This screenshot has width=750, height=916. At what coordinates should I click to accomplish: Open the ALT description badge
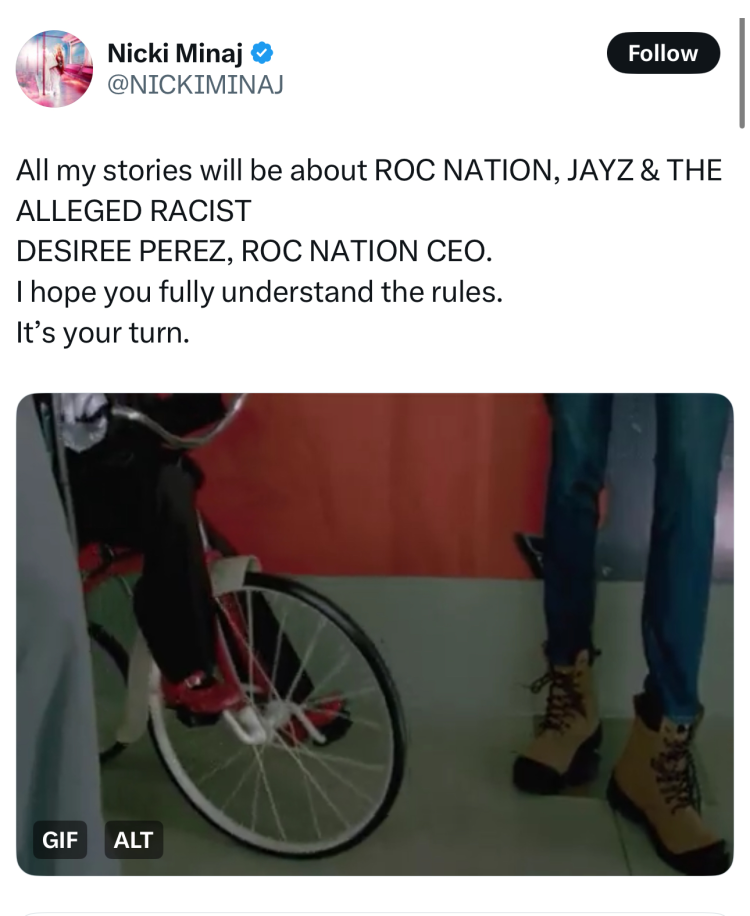pyautogui.click(x=133, y=840)
